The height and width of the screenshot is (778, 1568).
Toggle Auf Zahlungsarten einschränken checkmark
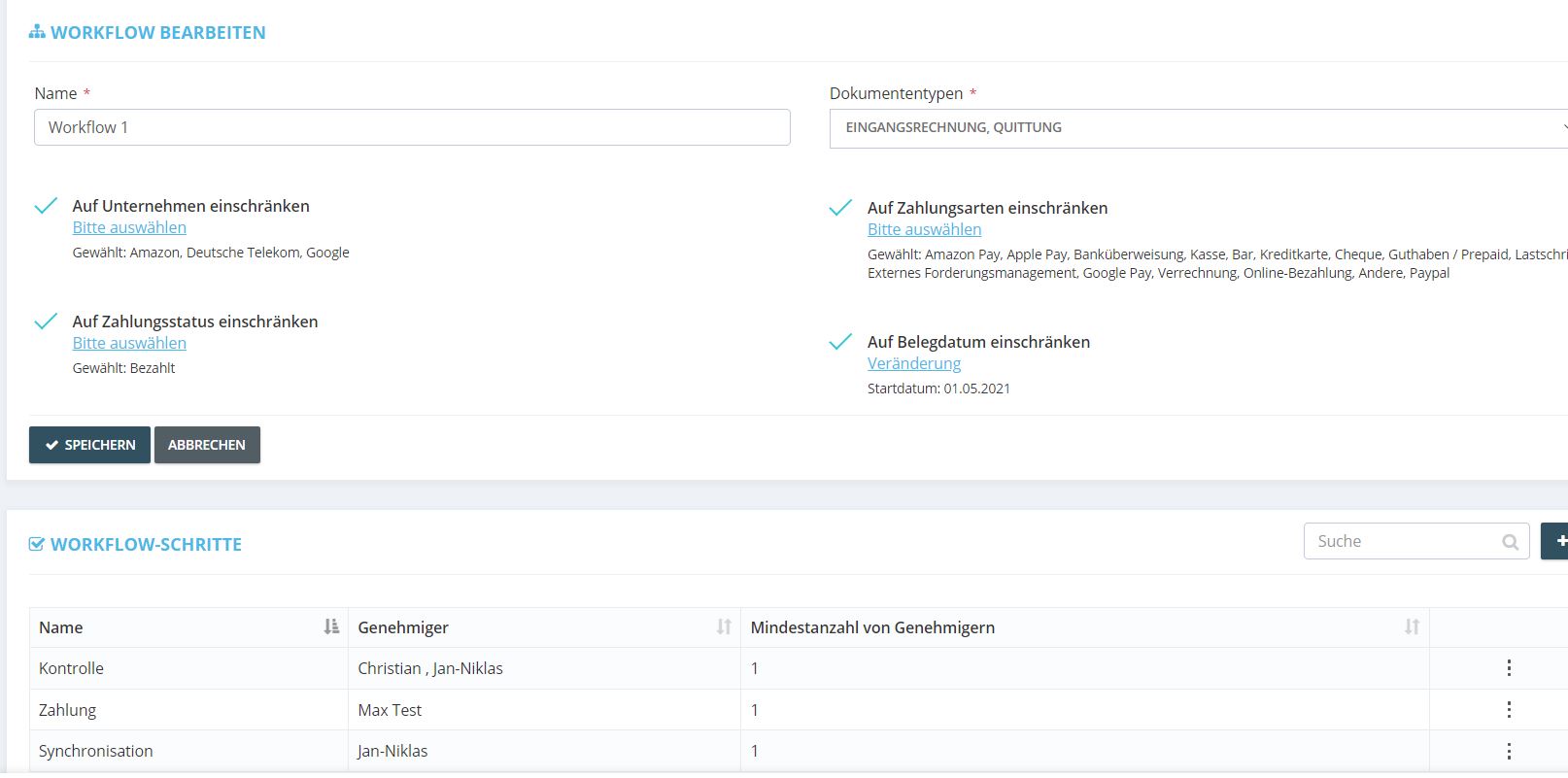click(x=840, y=208)
